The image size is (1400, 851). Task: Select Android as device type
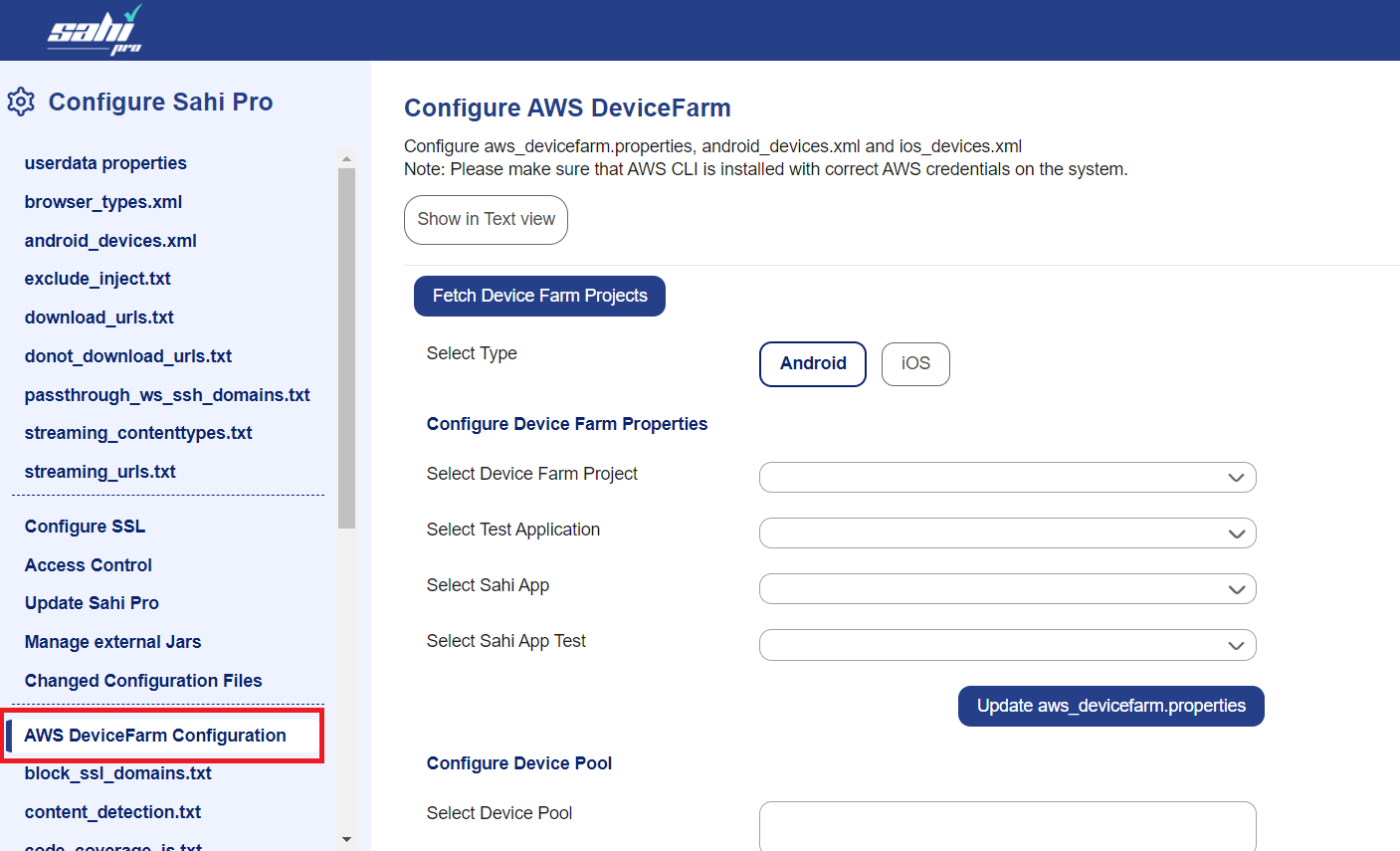coord(812,364)
